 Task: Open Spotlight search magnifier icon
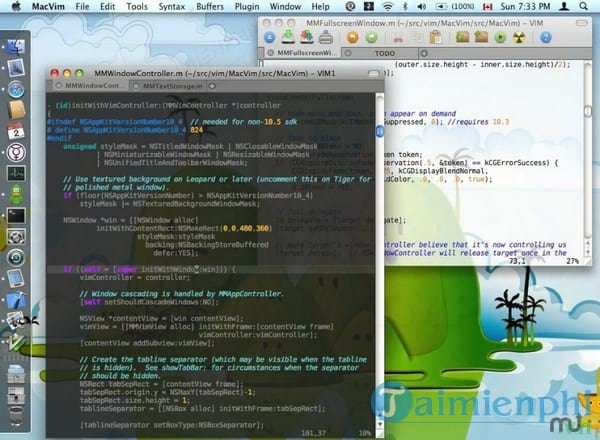pyautogui.click(x=583, y=7)
